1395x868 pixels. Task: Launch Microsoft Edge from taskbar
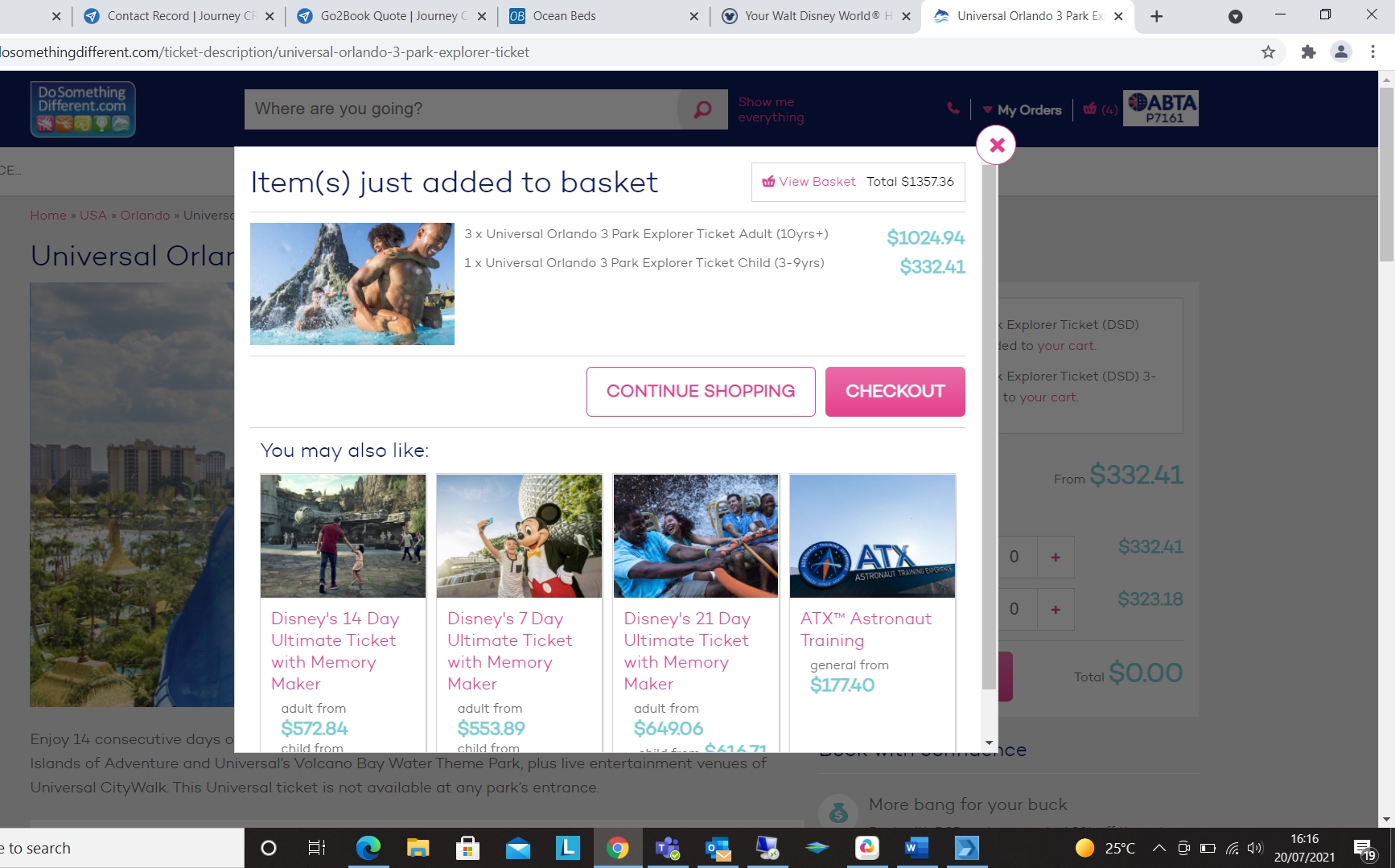[368, 848]
